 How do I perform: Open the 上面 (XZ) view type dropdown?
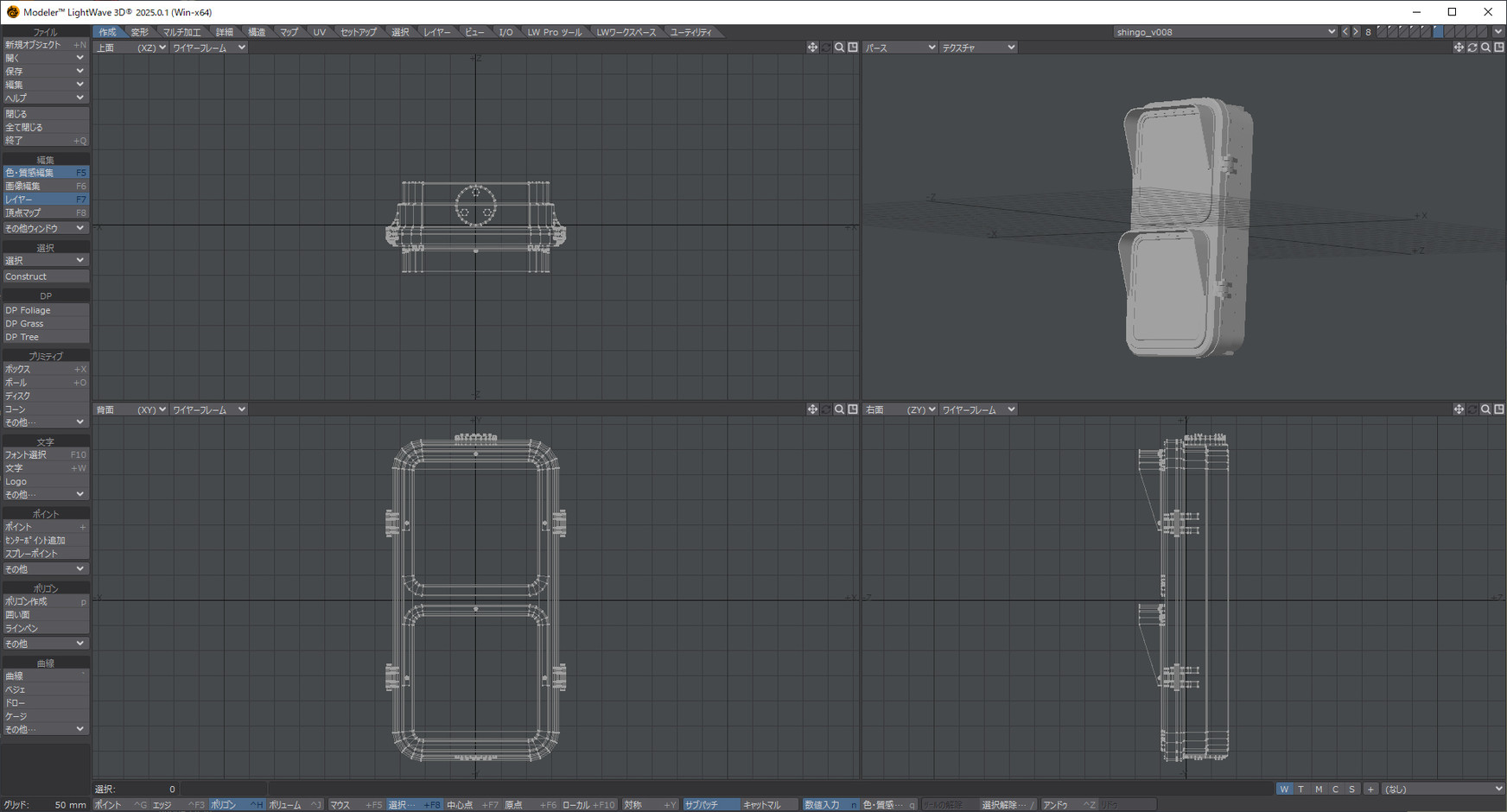coord(130,48)
